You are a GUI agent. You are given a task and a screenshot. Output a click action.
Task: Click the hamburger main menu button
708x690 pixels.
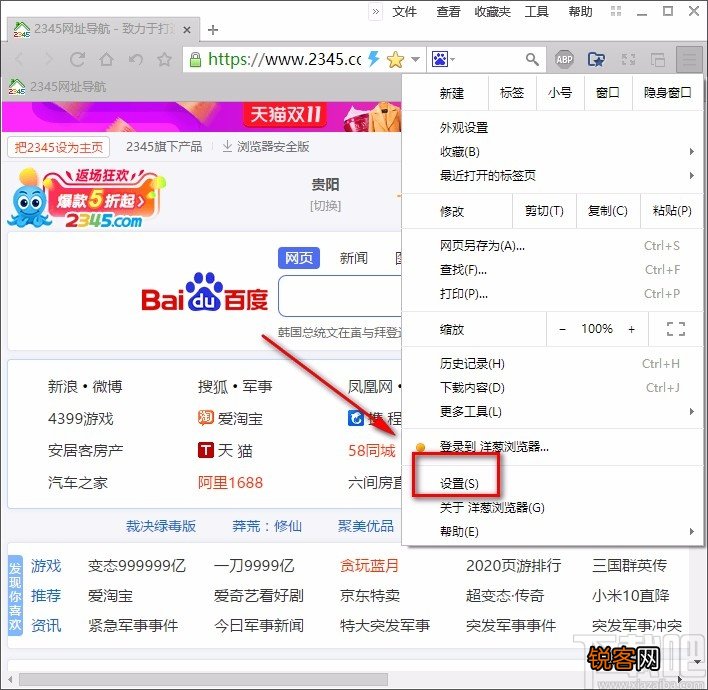pos(689,59)
